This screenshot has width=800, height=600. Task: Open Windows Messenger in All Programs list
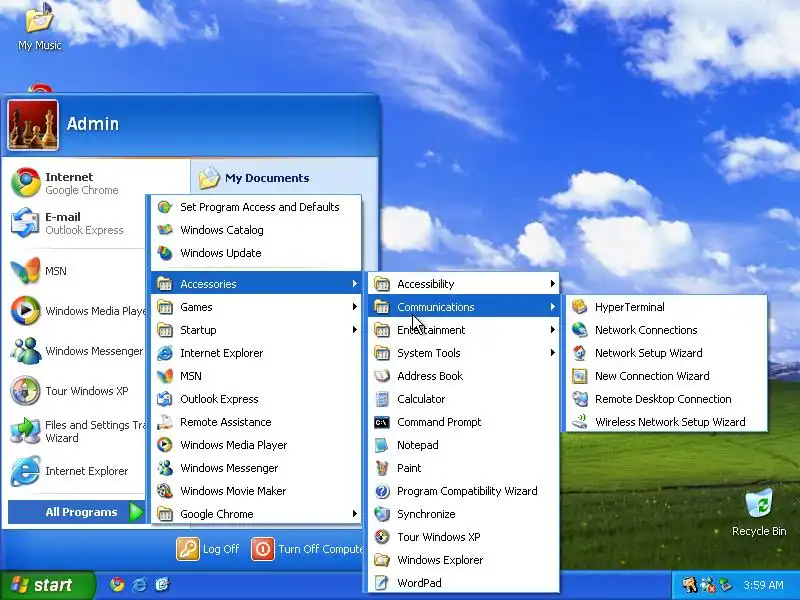[x=256, y=467]
